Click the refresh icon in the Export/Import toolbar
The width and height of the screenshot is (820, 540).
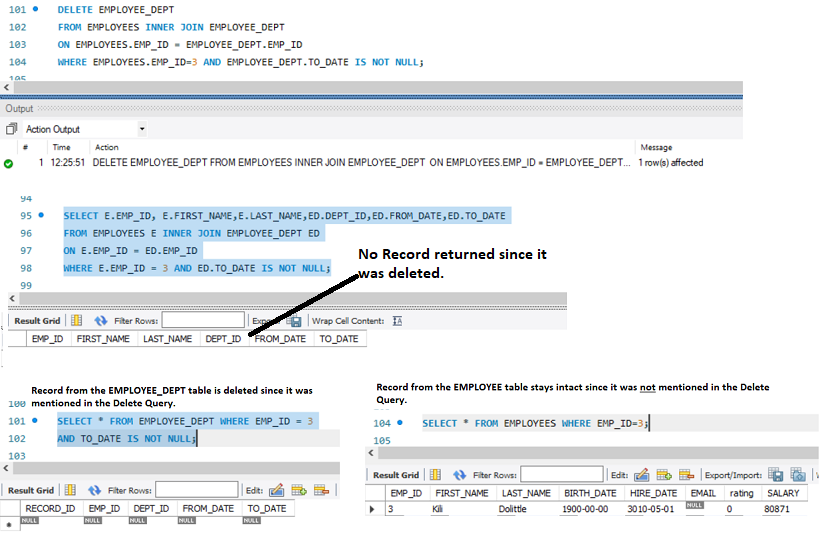(x=459, y=474)
